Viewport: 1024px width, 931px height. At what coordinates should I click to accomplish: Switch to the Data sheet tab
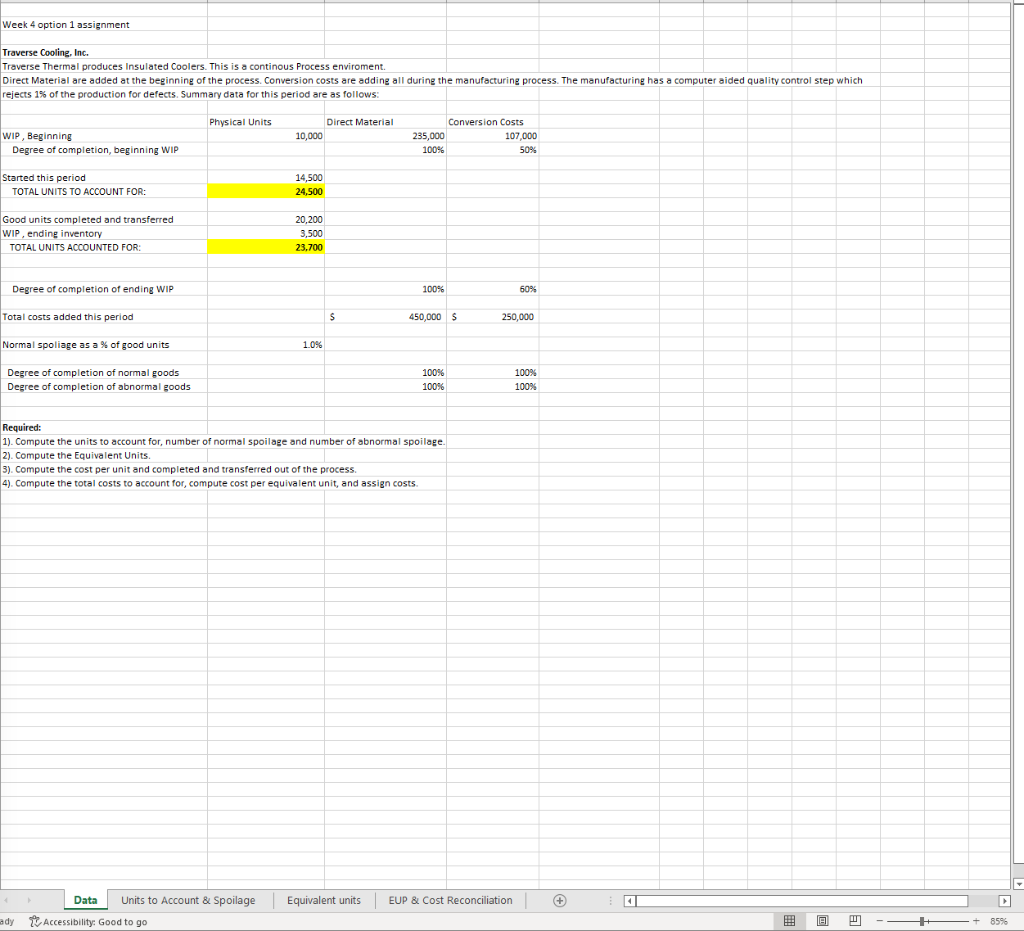point(86,900)
